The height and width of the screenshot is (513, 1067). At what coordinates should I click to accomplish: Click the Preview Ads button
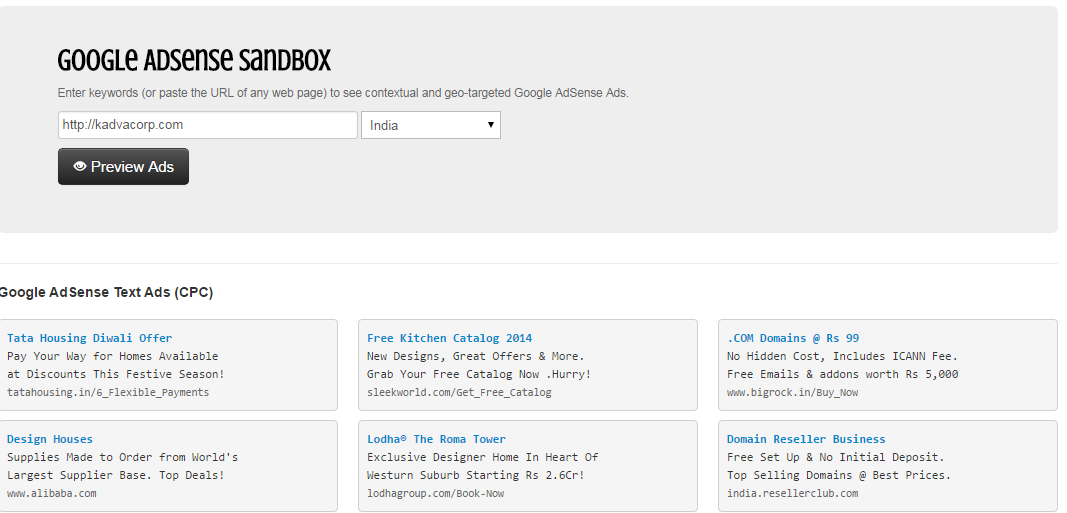123,167
